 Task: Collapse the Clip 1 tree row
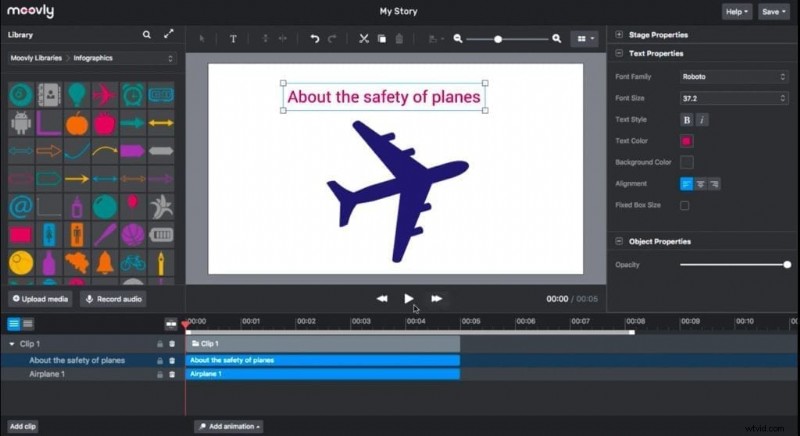coord(12,344)
